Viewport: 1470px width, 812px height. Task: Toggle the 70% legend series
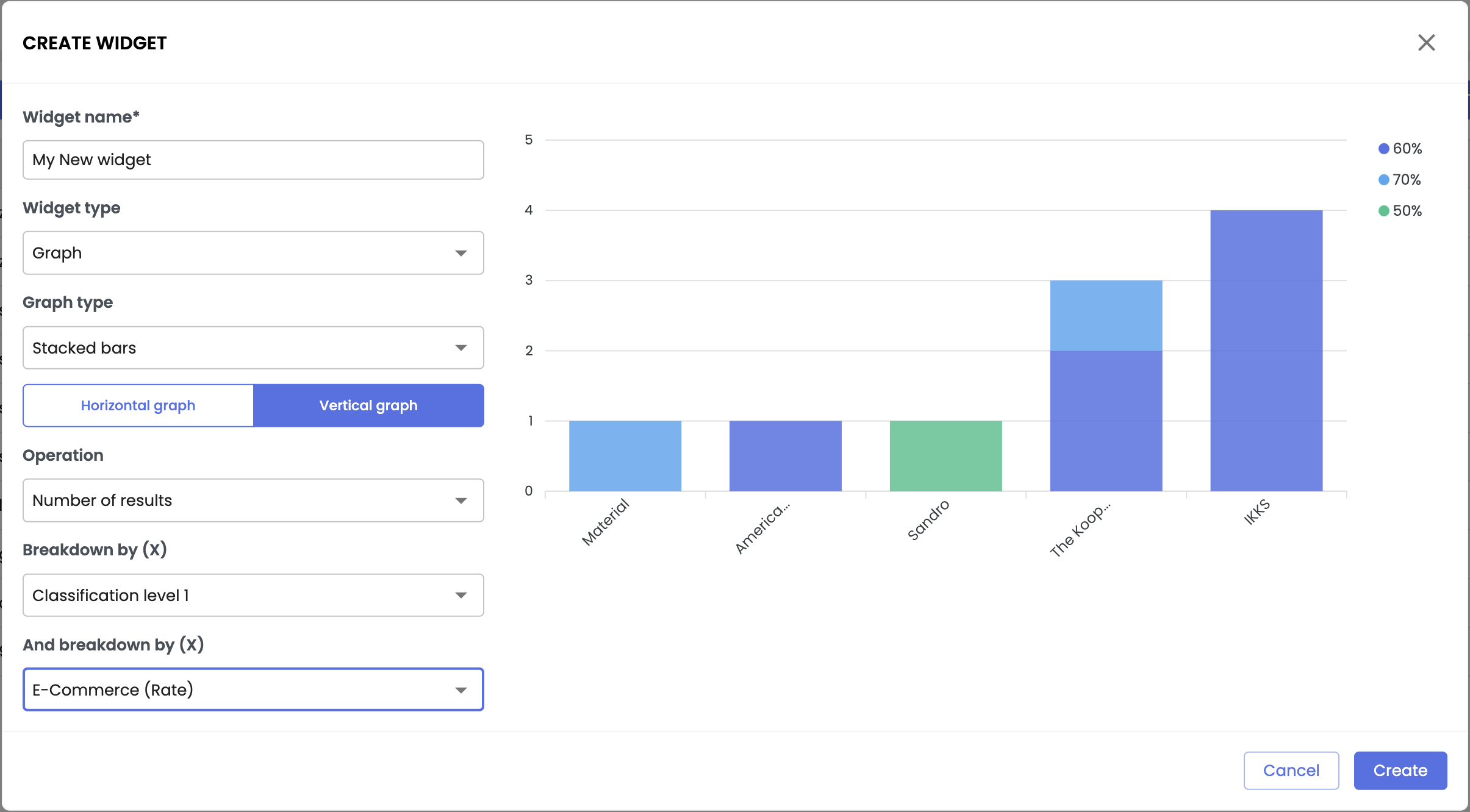point(1400,180)
